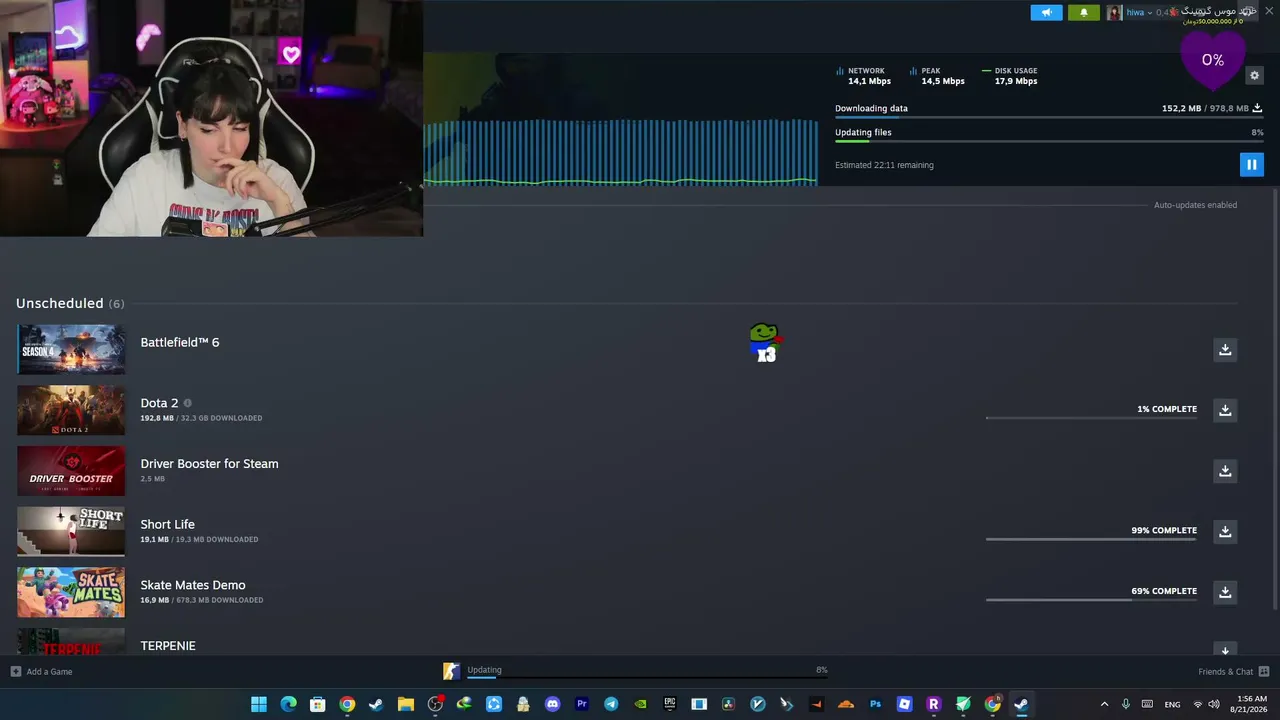Click the Auto-updates enabled label
Viewport: 1280px width, 720px height.
(x=1195, y=205)
